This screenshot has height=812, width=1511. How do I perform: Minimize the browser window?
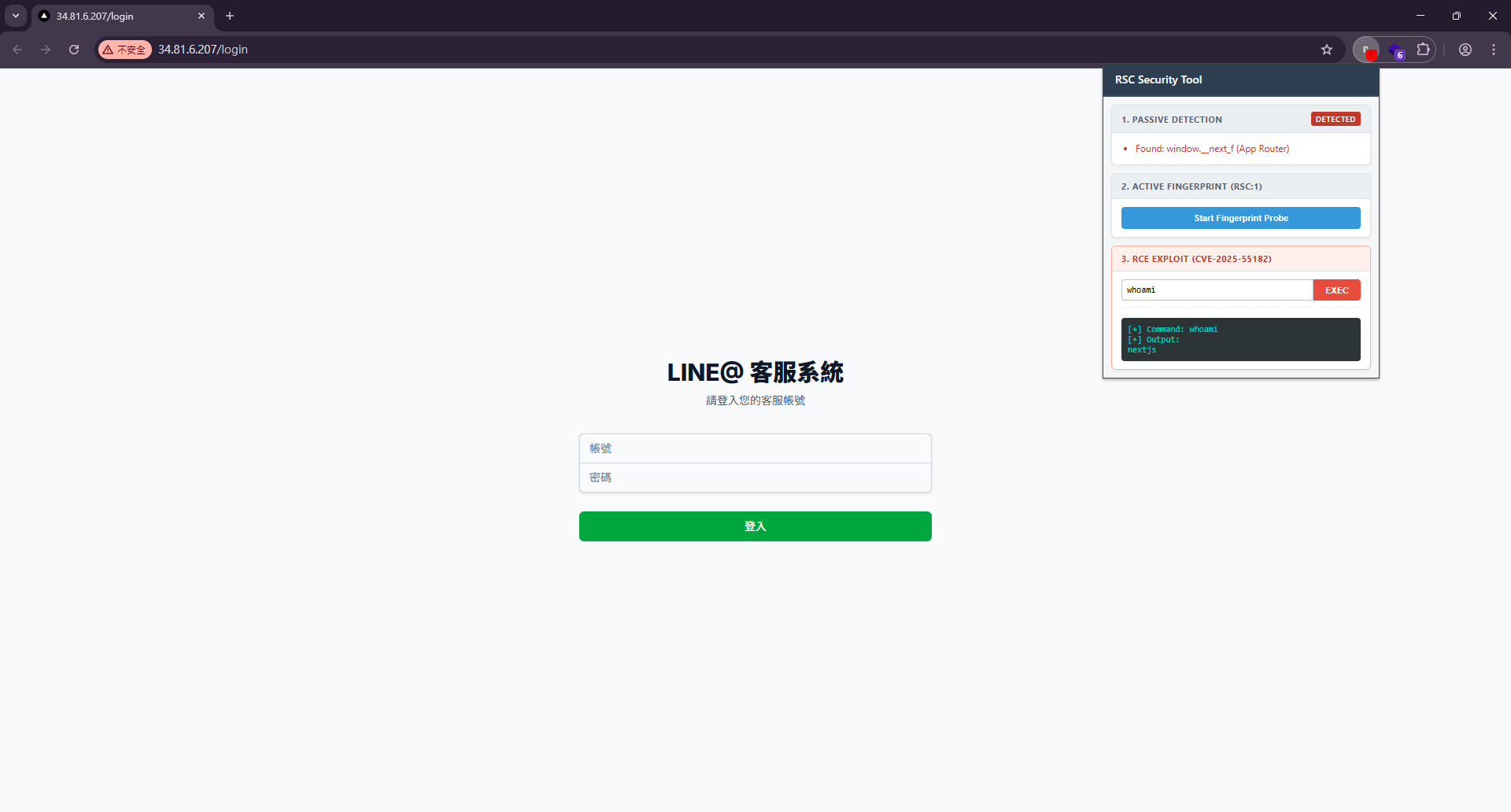[x=1420, y=16]
